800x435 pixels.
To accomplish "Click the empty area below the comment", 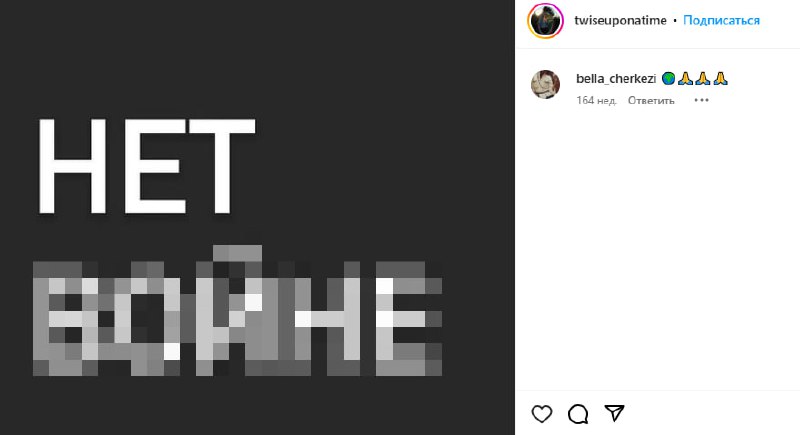I will [657, 250].
